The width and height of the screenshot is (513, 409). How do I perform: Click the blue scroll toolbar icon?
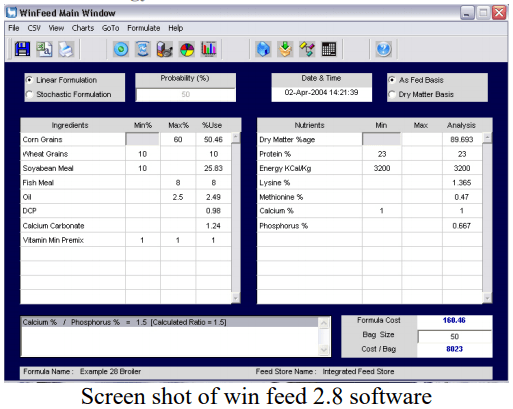pos(143,49)
